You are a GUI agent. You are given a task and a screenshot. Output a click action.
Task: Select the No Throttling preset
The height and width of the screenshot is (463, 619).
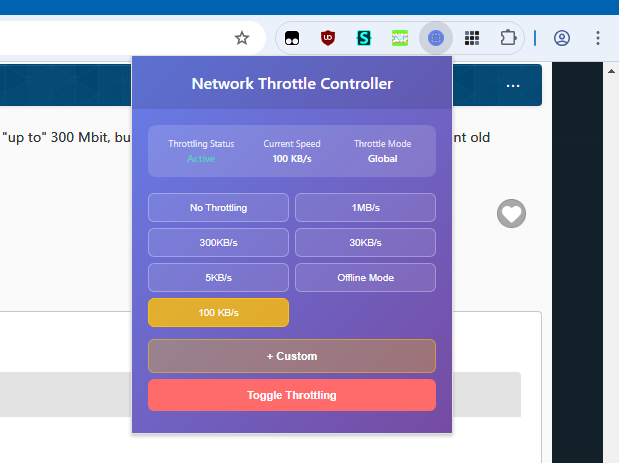218,208
